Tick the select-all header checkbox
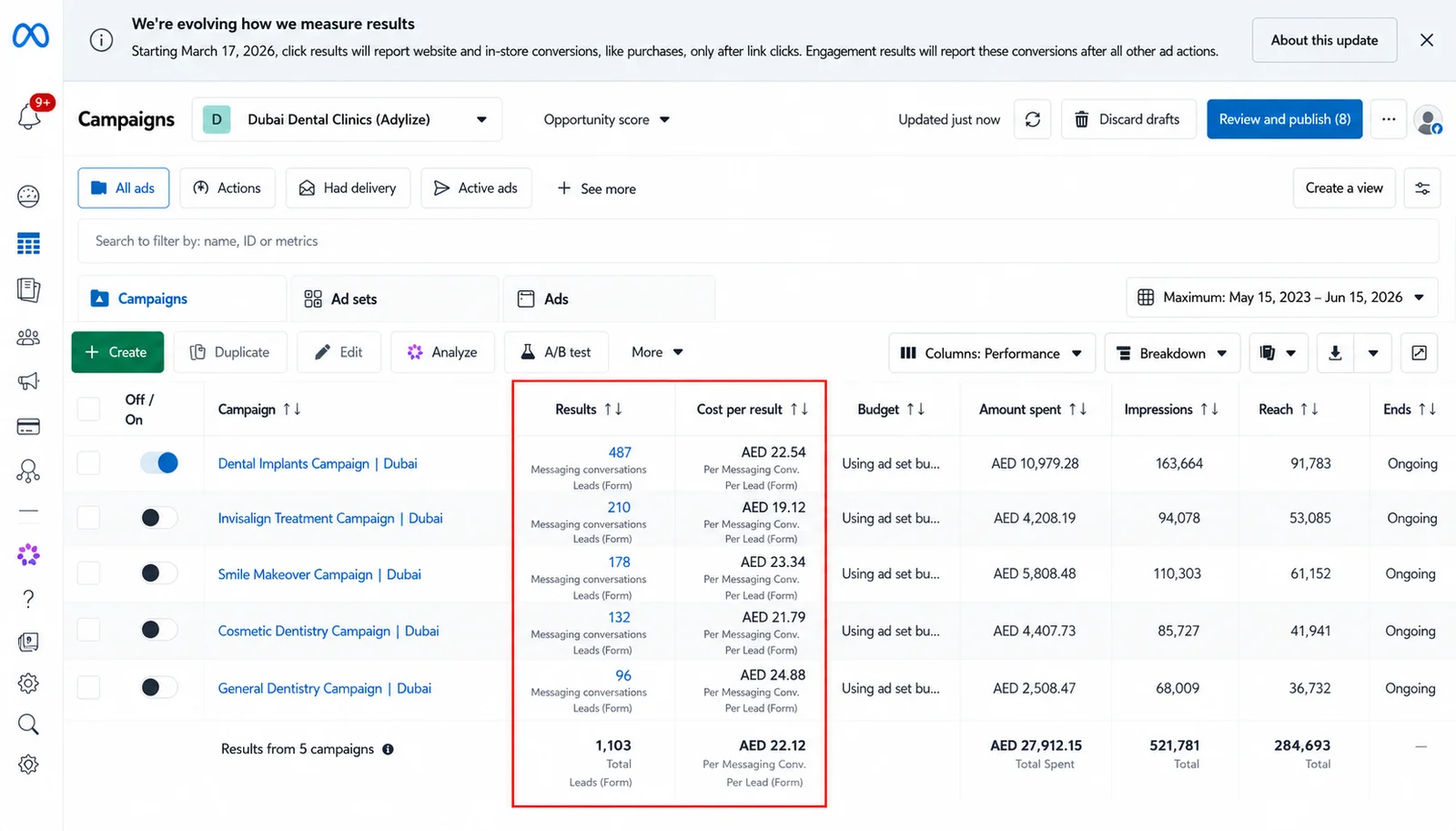 [x=88, y=409]
